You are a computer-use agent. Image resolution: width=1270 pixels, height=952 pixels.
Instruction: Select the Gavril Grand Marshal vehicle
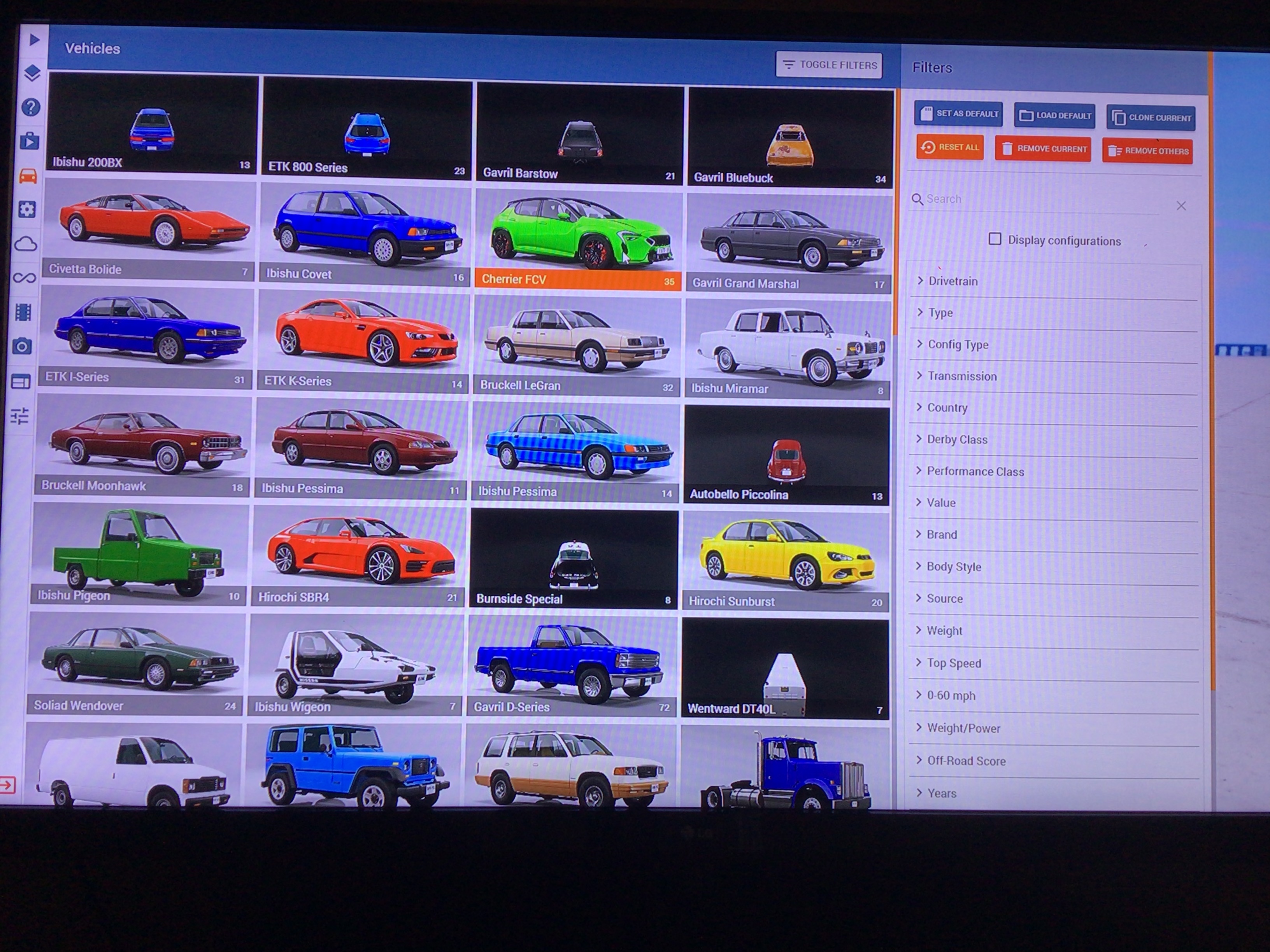(x=789, y=243)
